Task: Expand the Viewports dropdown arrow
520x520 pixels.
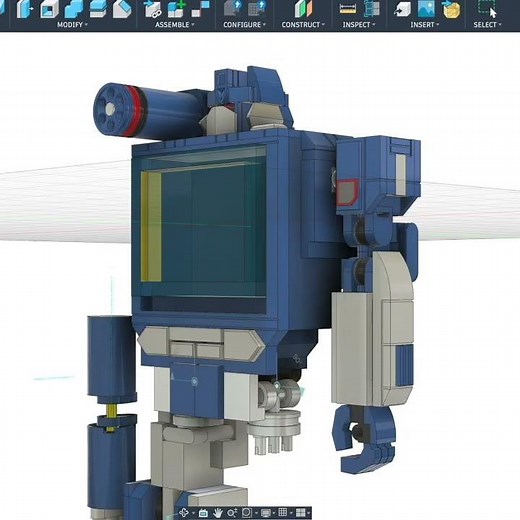Action: pyautogui.click(x=309, y=513)
